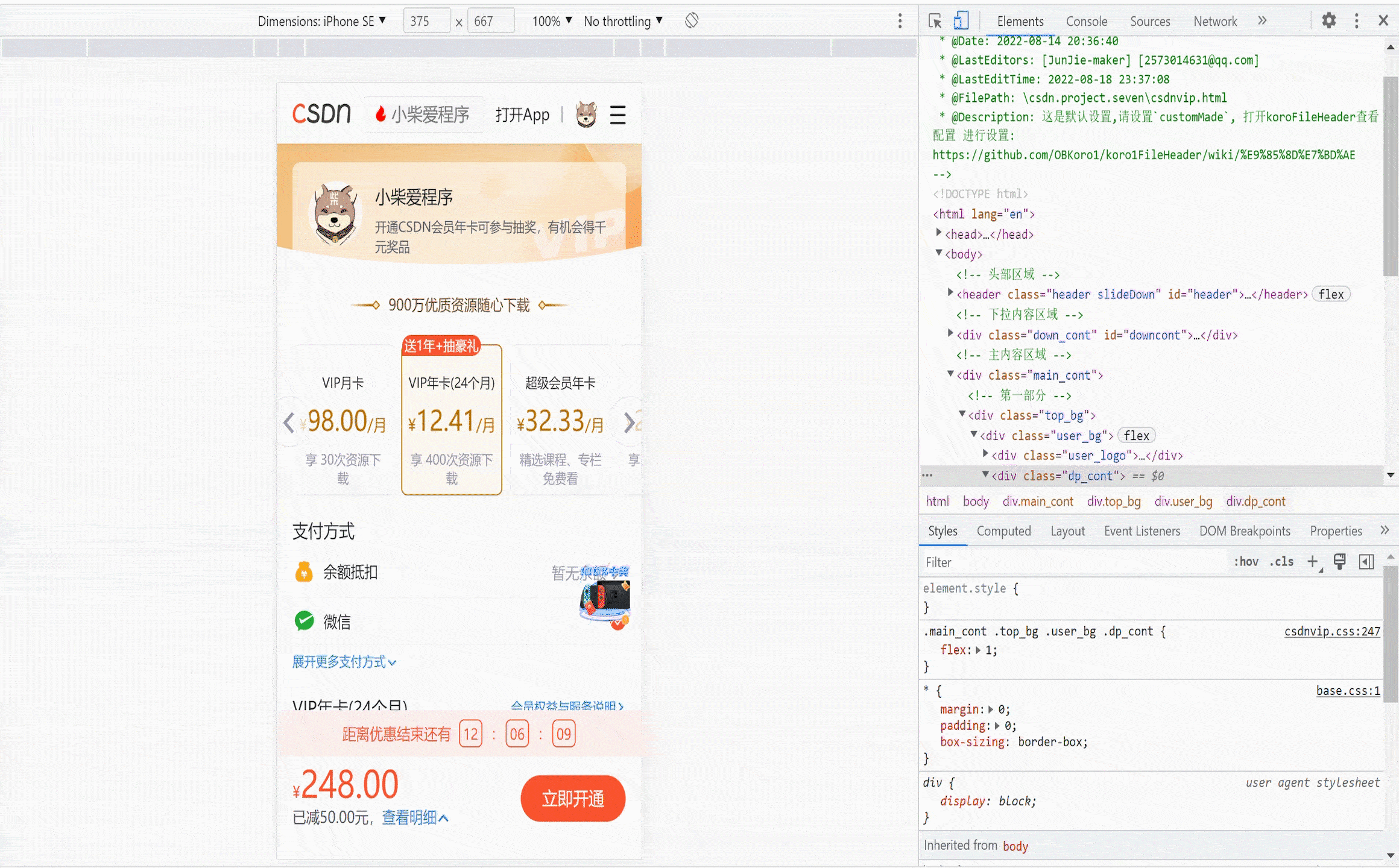Open the Dimensions iPhone SE dropdown

click(x=321, y=21)
